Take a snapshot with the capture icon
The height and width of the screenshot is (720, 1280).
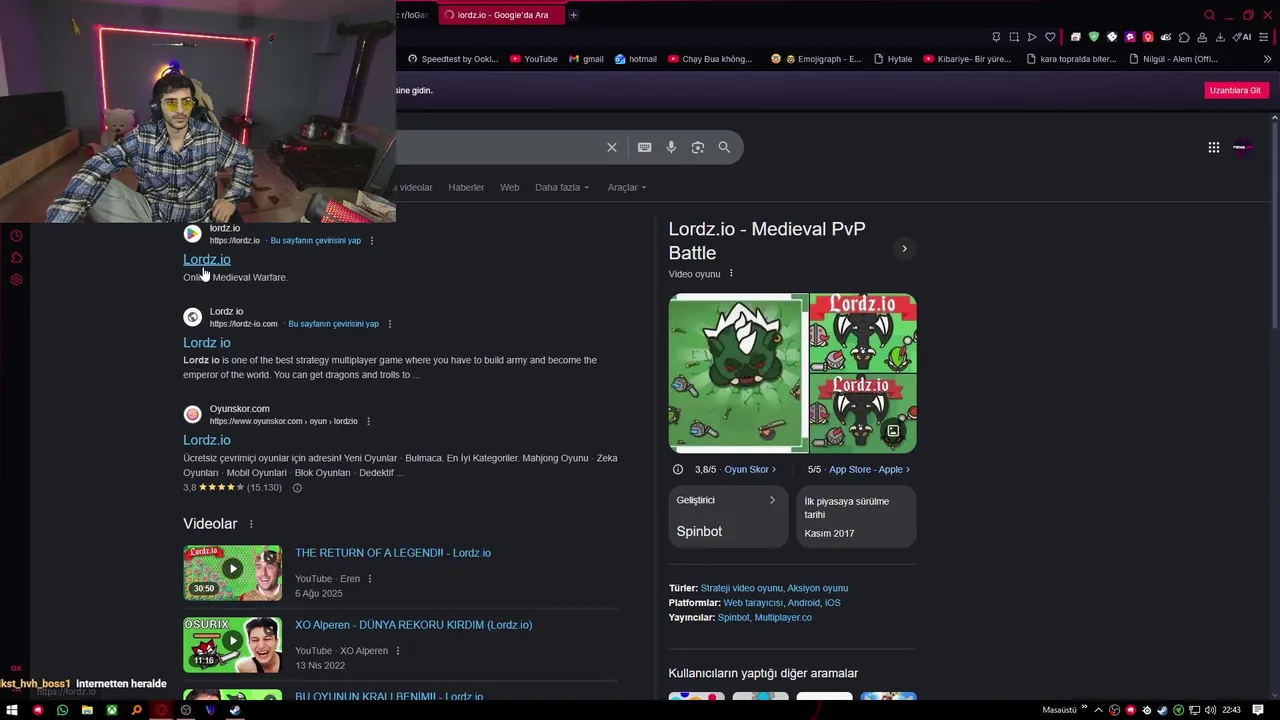click(1014, 37)
